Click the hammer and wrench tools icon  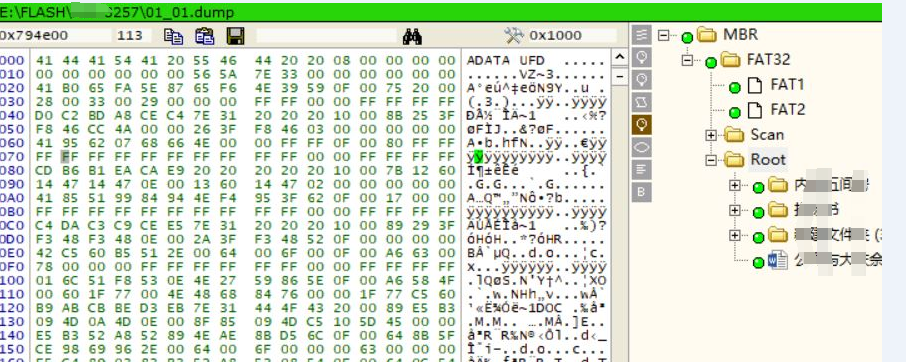point(514,35)
